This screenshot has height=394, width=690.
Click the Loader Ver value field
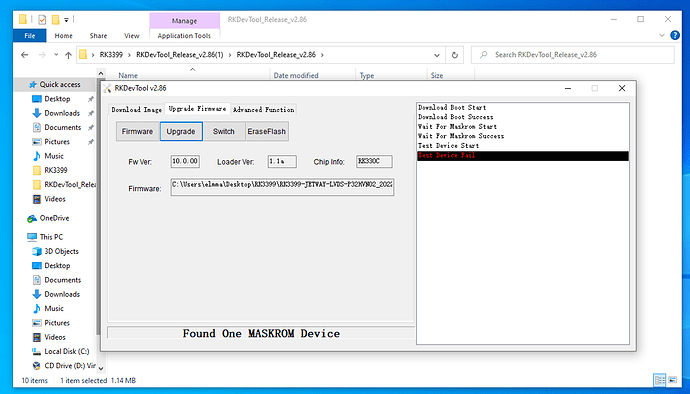click(282, 162)
